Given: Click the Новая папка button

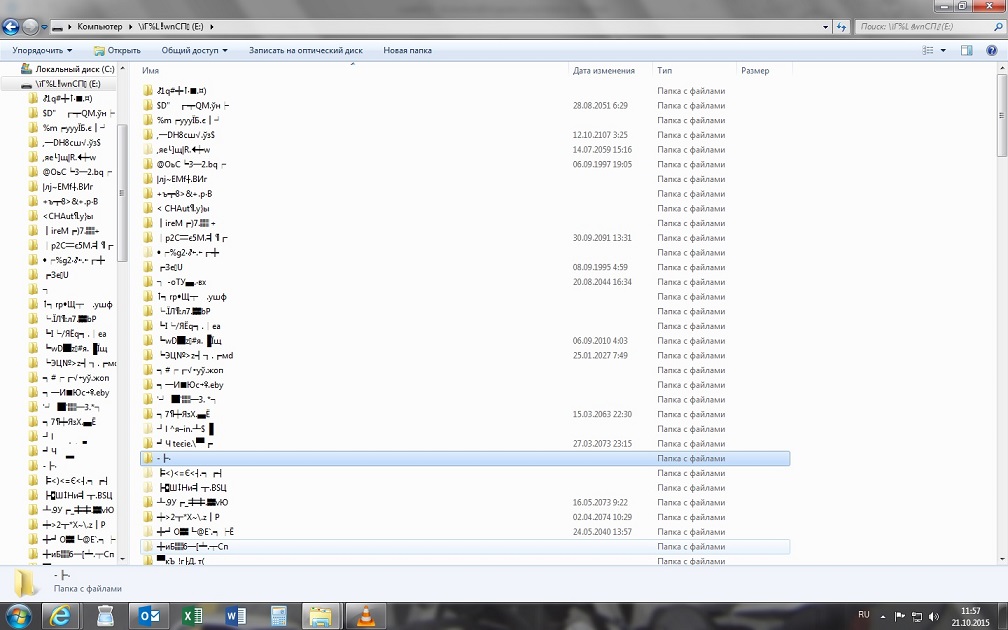Looking at the screenshot, I should click(x=407, y=50).
